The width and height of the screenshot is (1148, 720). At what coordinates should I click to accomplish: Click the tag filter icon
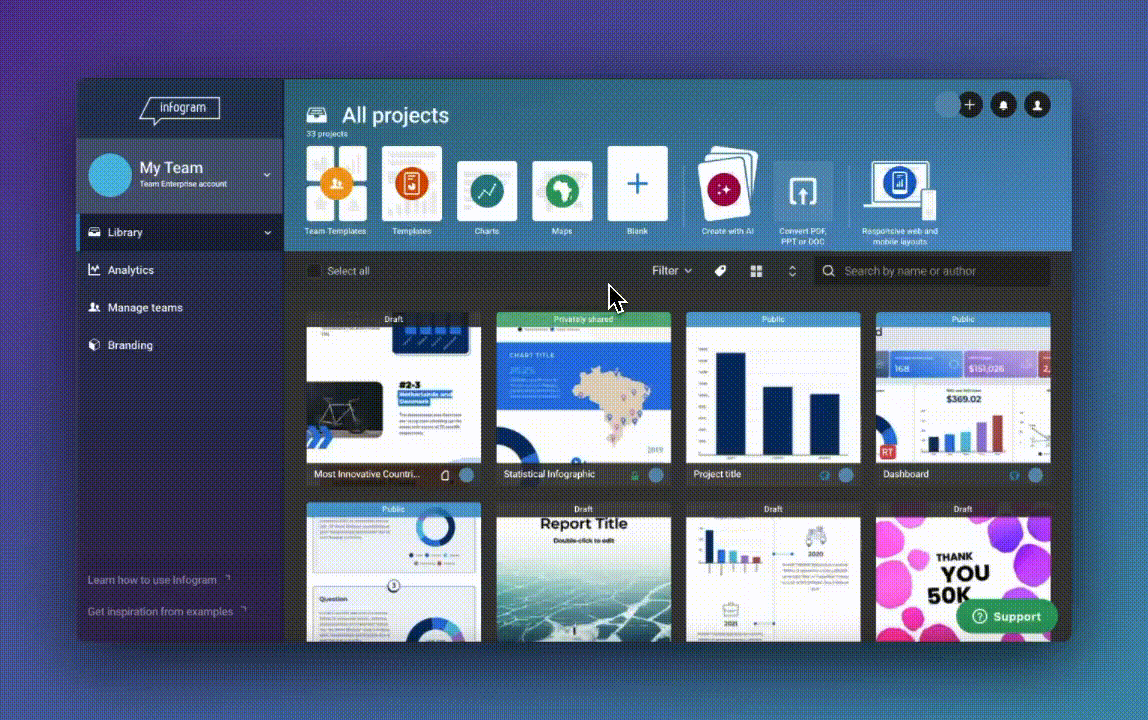pyautogui.click(x=720, y=271)
